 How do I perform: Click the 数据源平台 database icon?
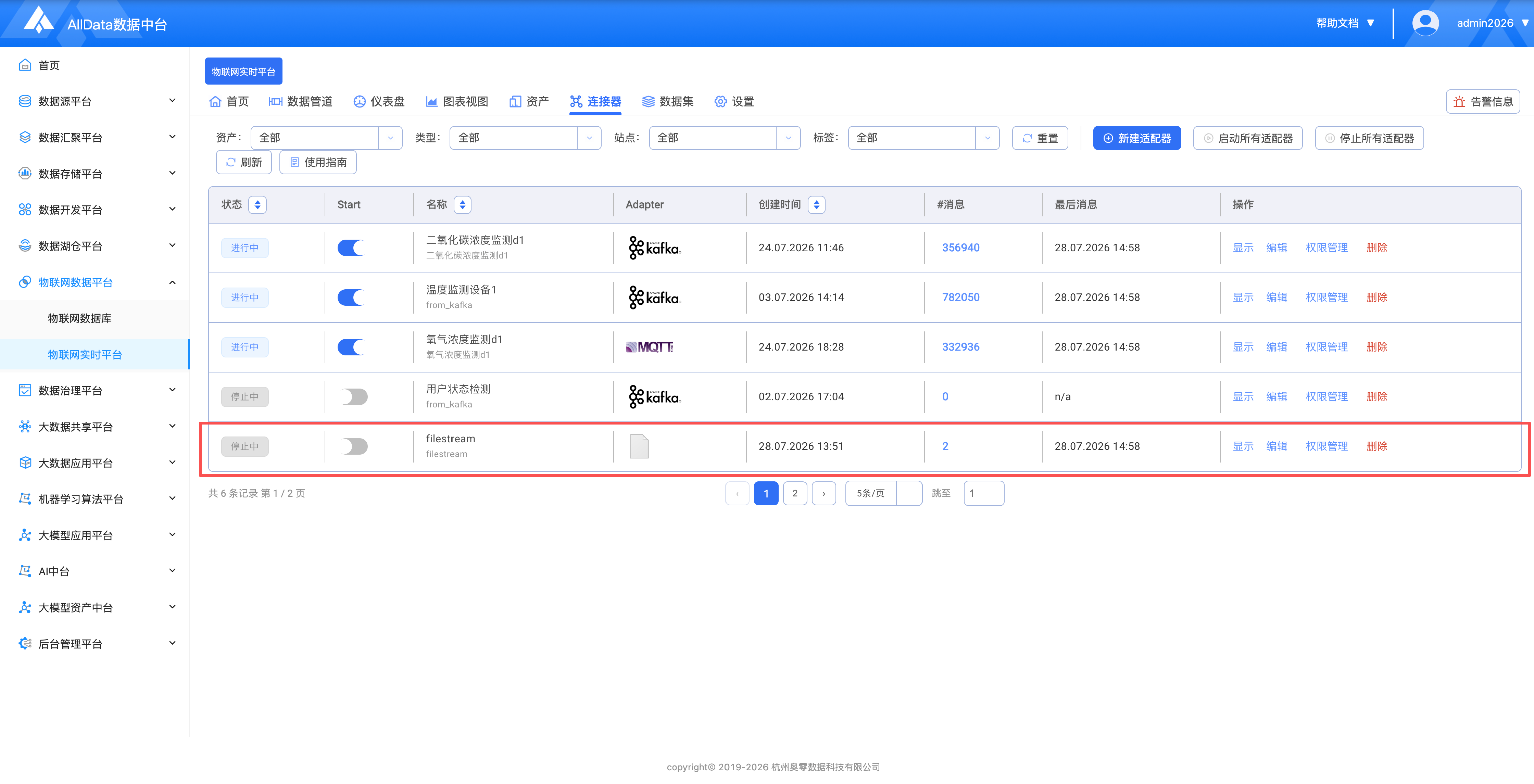[25, 101]
